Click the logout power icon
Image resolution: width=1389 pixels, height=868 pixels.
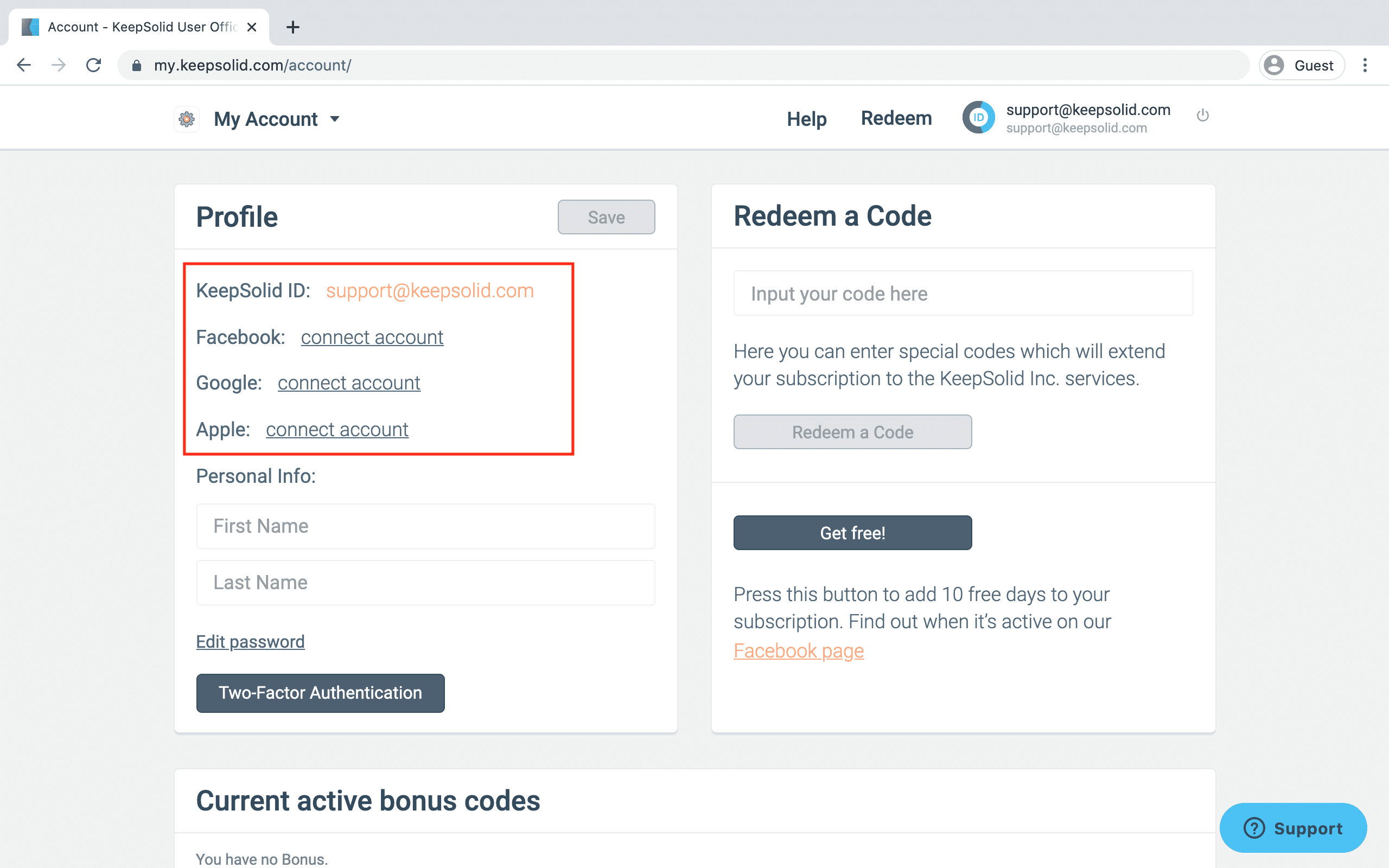1202,116
